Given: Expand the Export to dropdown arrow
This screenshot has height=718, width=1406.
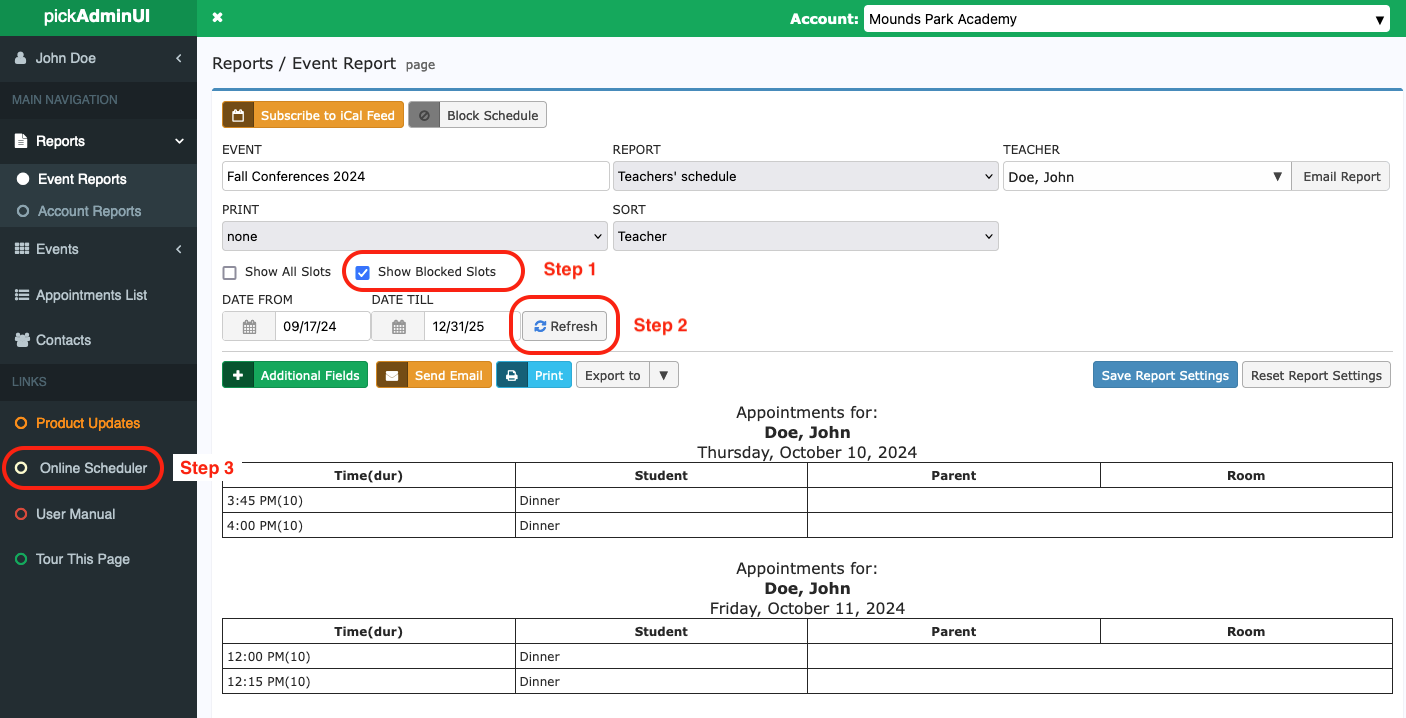Looking at the screenshot, I should (664, 376).
